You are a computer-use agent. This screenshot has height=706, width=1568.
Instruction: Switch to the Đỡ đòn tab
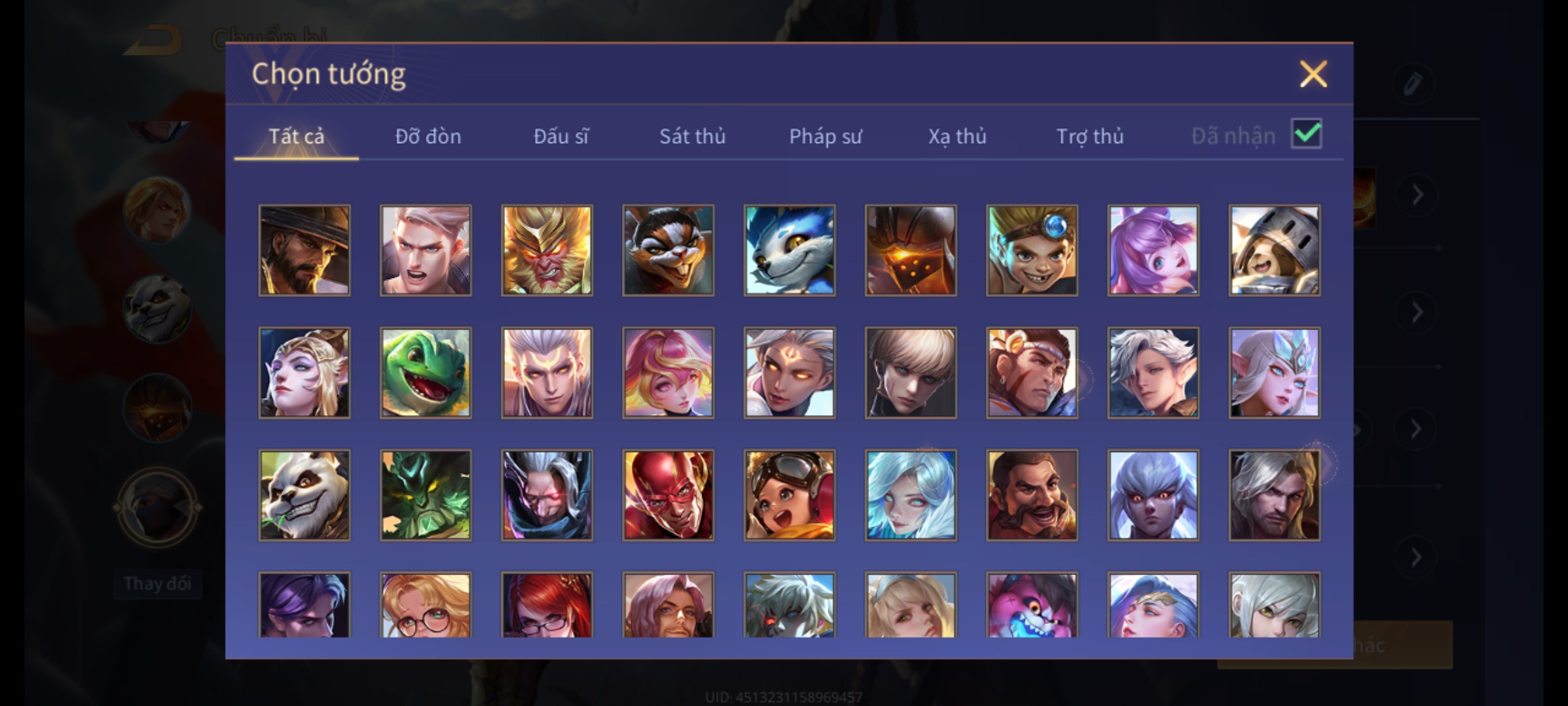428,136
